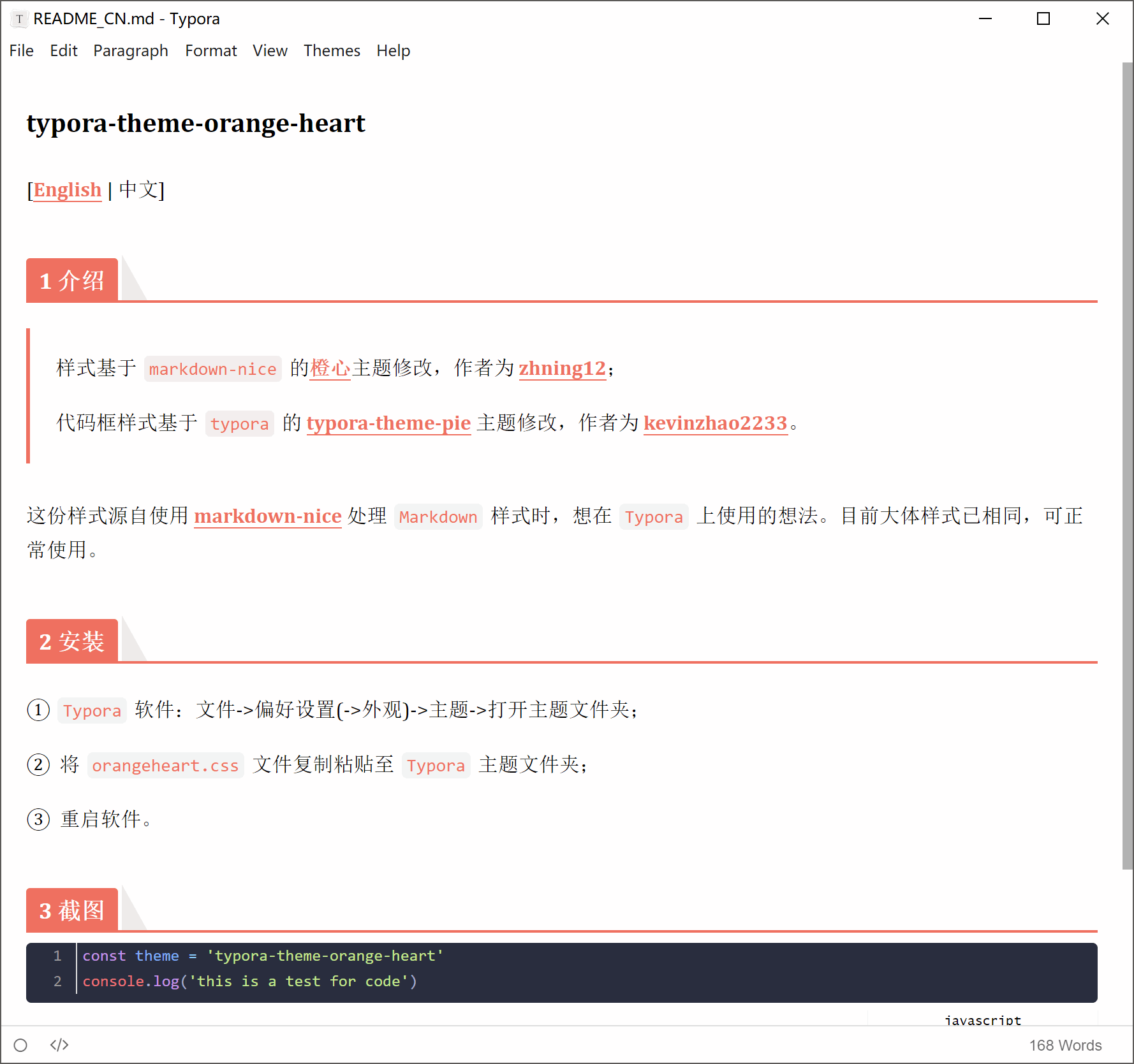Switch to source code mode icon
1134x1064 pixels.
59,1045
